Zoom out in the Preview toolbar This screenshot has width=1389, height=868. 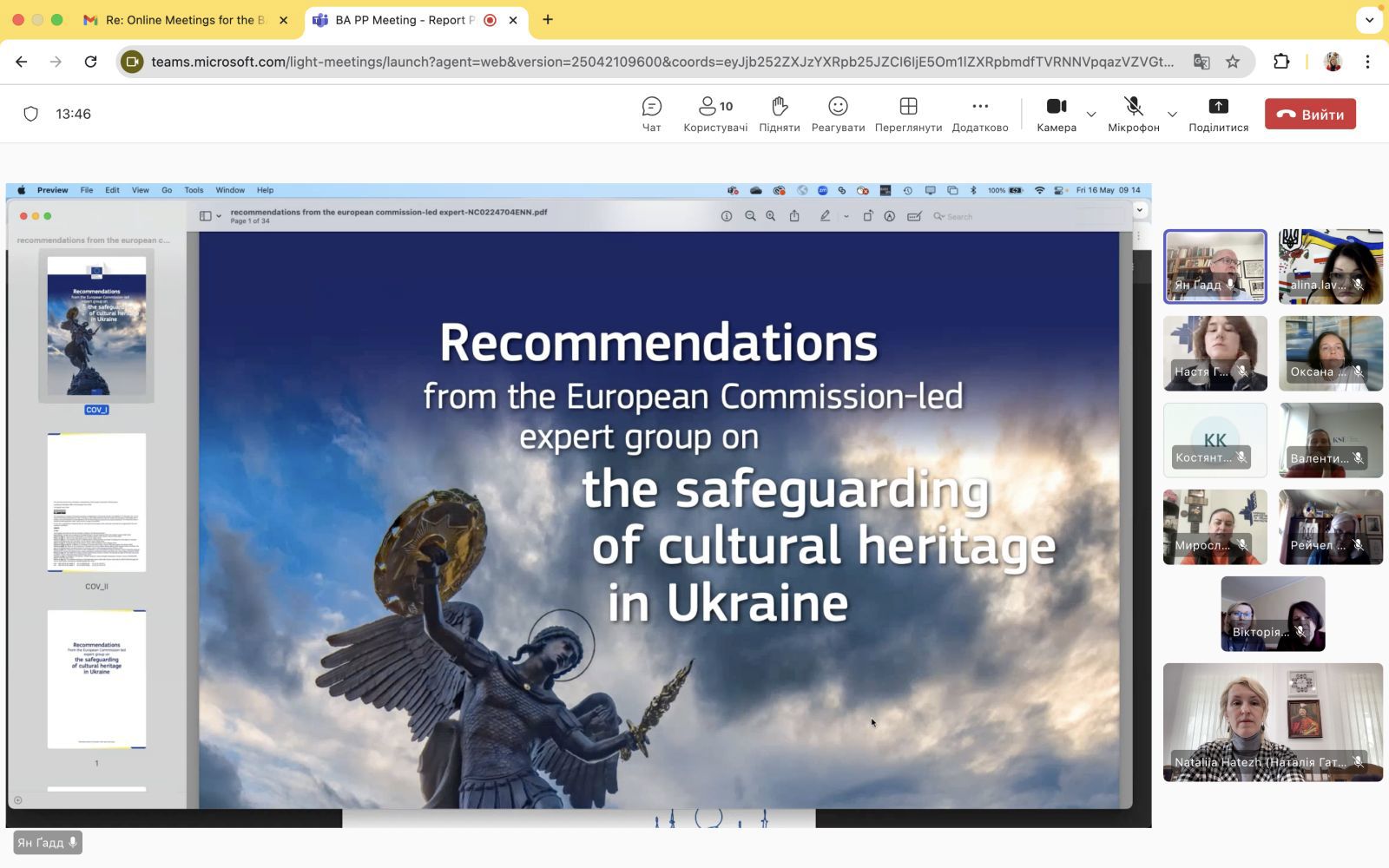(750, 216)
